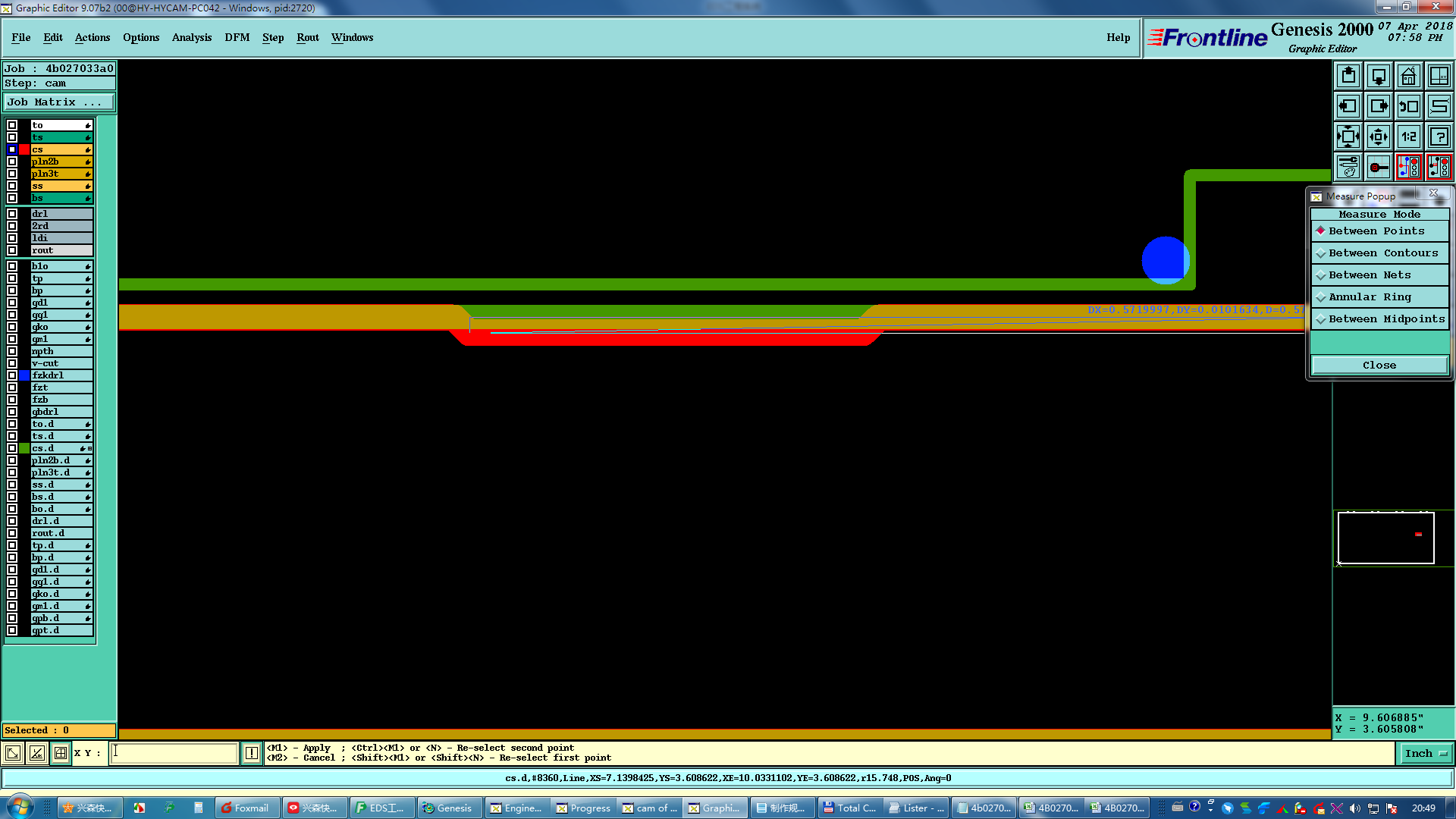
Task: Open the Job Matrix expander
Action: pyautogui.click(x=59, y=102)
